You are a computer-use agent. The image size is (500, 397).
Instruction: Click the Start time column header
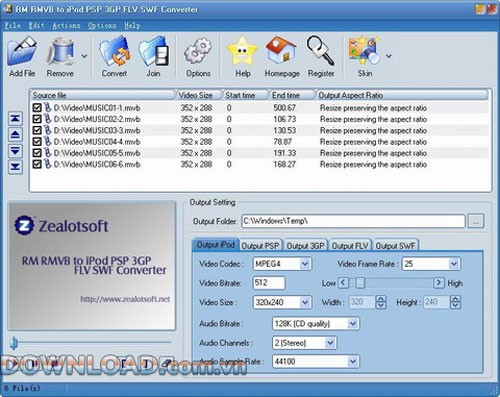pyautogui.click(x=245, y=95)
